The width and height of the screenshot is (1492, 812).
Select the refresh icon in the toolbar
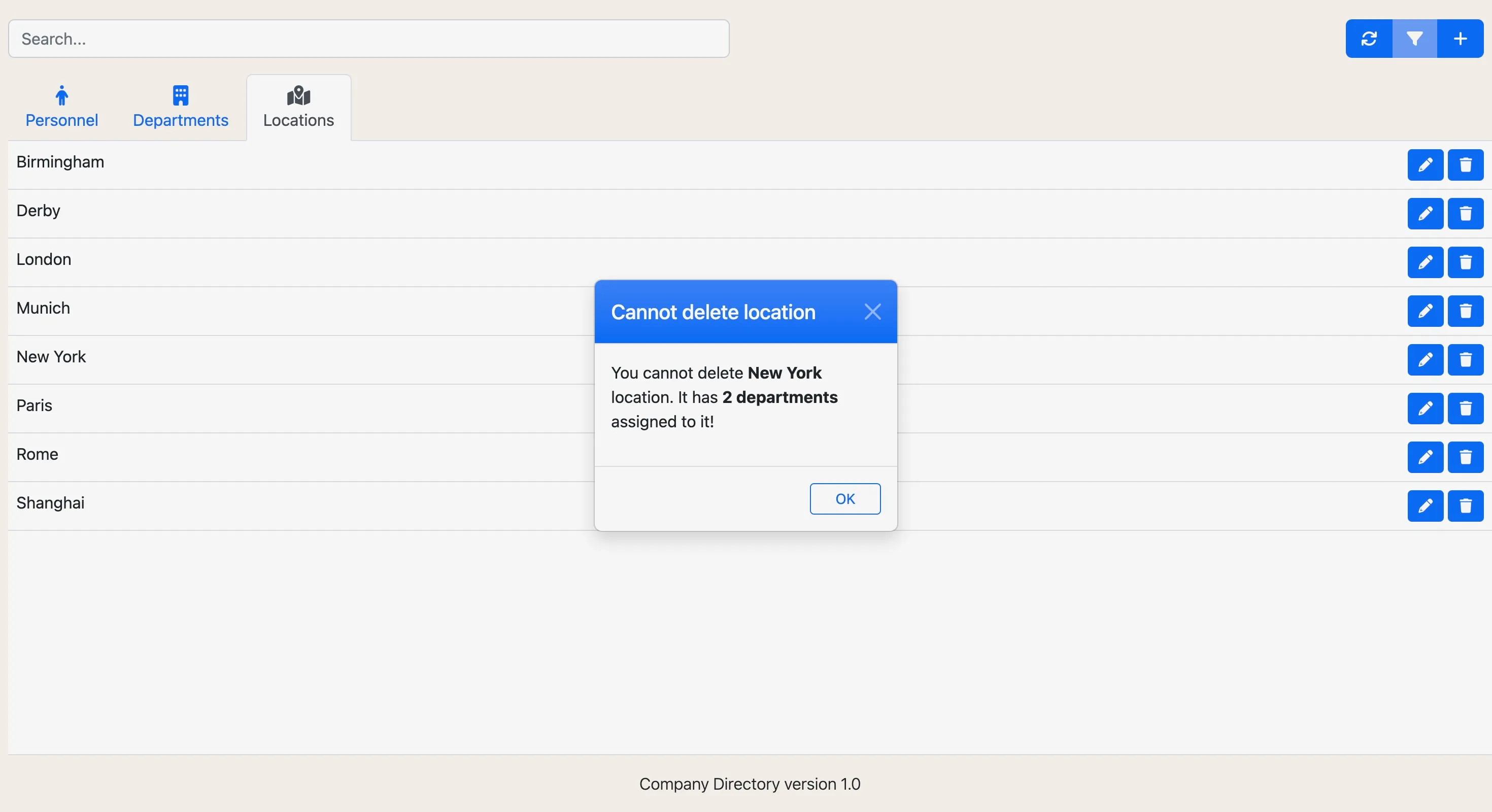pos(1369,38)
